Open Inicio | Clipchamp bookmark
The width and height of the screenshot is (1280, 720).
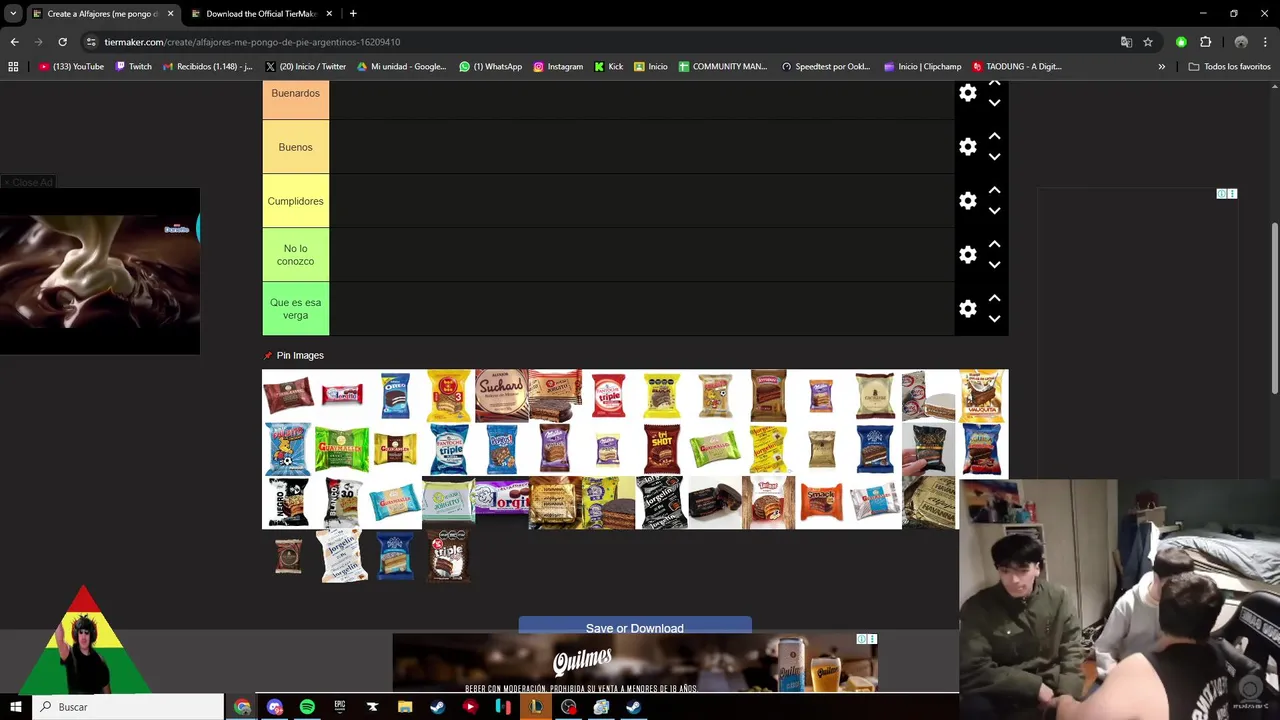point(922,67)
